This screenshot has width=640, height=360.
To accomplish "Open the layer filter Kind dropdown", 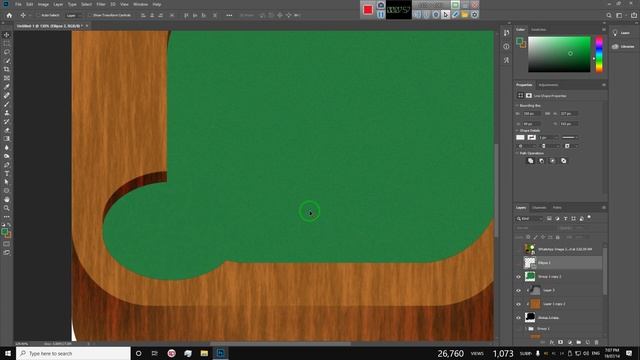I will [529, 218].
